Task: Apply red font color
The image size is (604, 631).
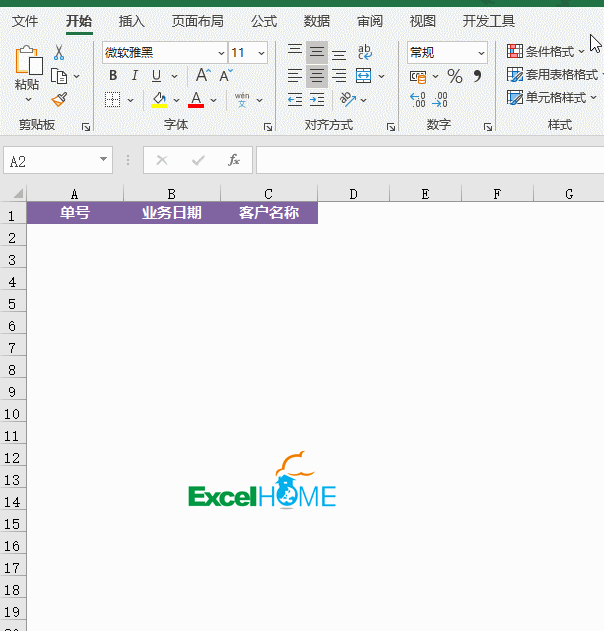Action: pos(196,100)
